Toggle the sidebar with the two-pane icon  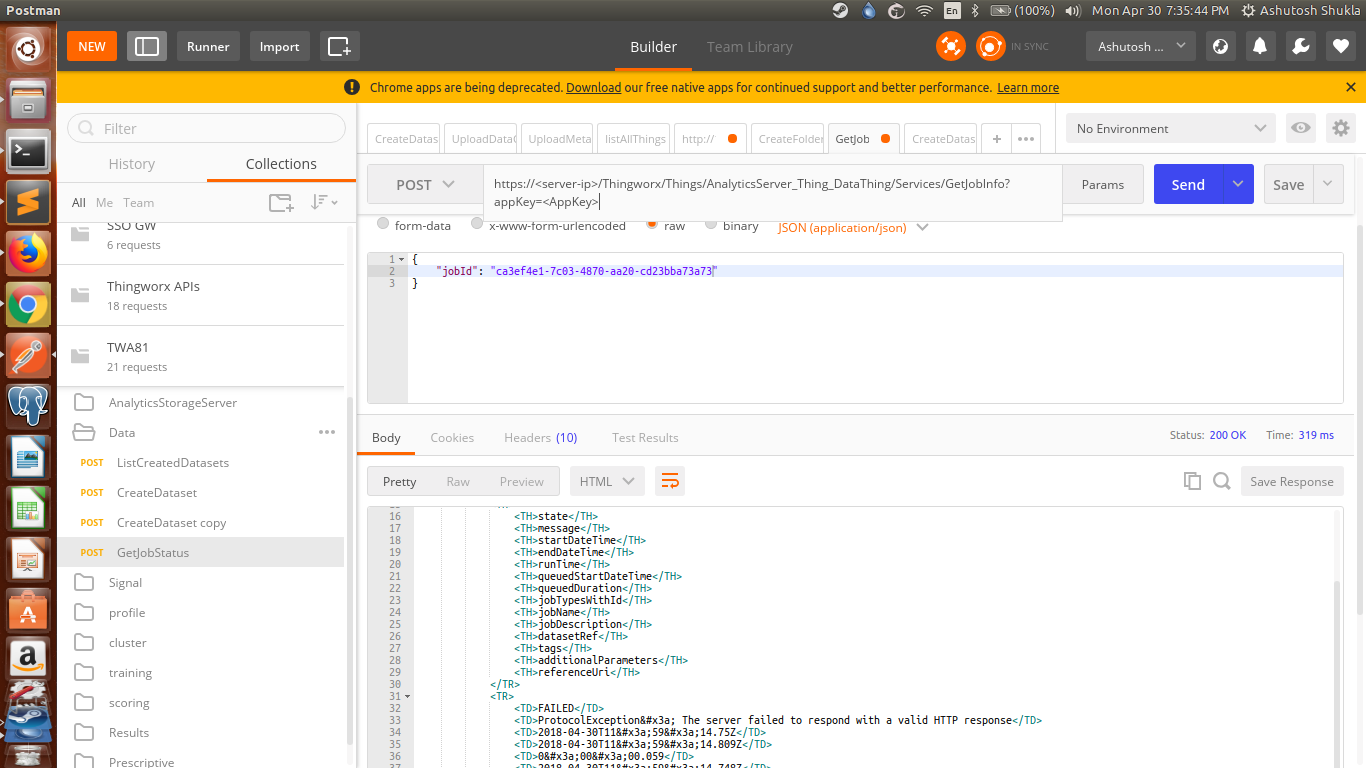[146, 46]
